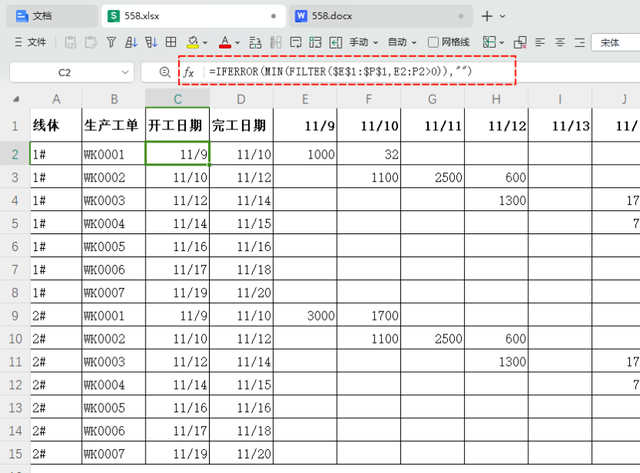
Task: Click the zoom magnifier icon in formula bar
Action: pyautogui.click(x=165, y=72)
